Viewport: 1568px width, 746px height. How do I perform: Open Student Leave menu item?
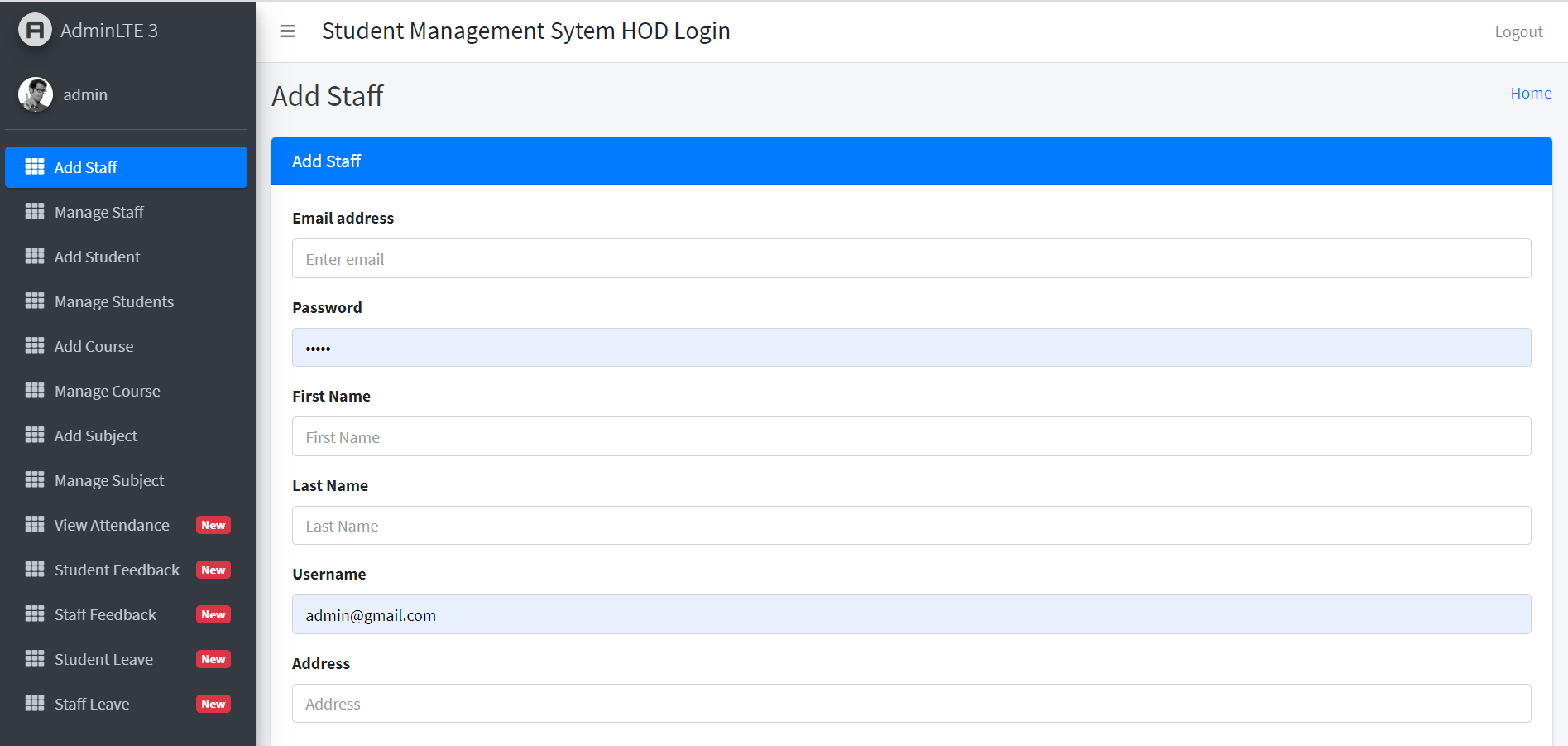(126, 659)
